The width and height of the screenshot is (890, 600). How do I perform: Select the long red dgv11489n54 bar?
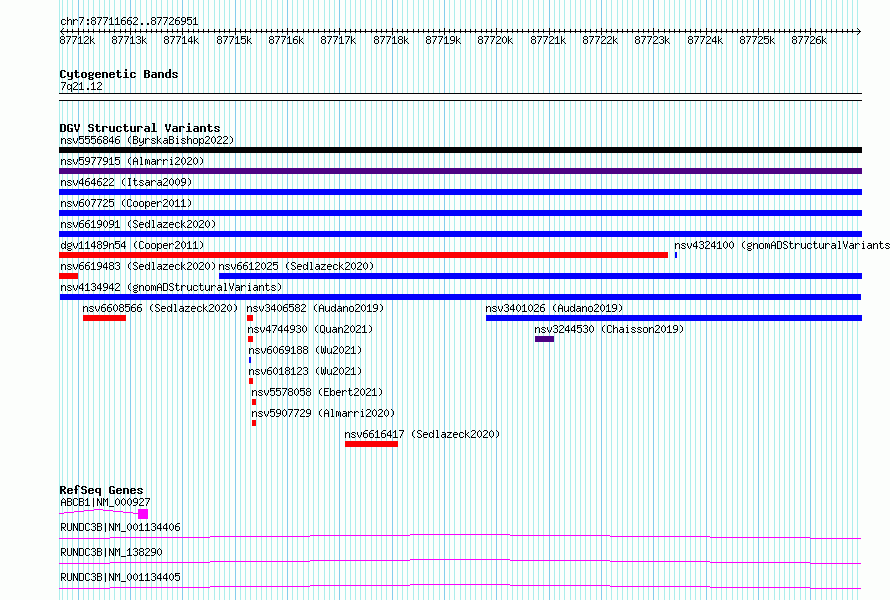tap(363, 255)
